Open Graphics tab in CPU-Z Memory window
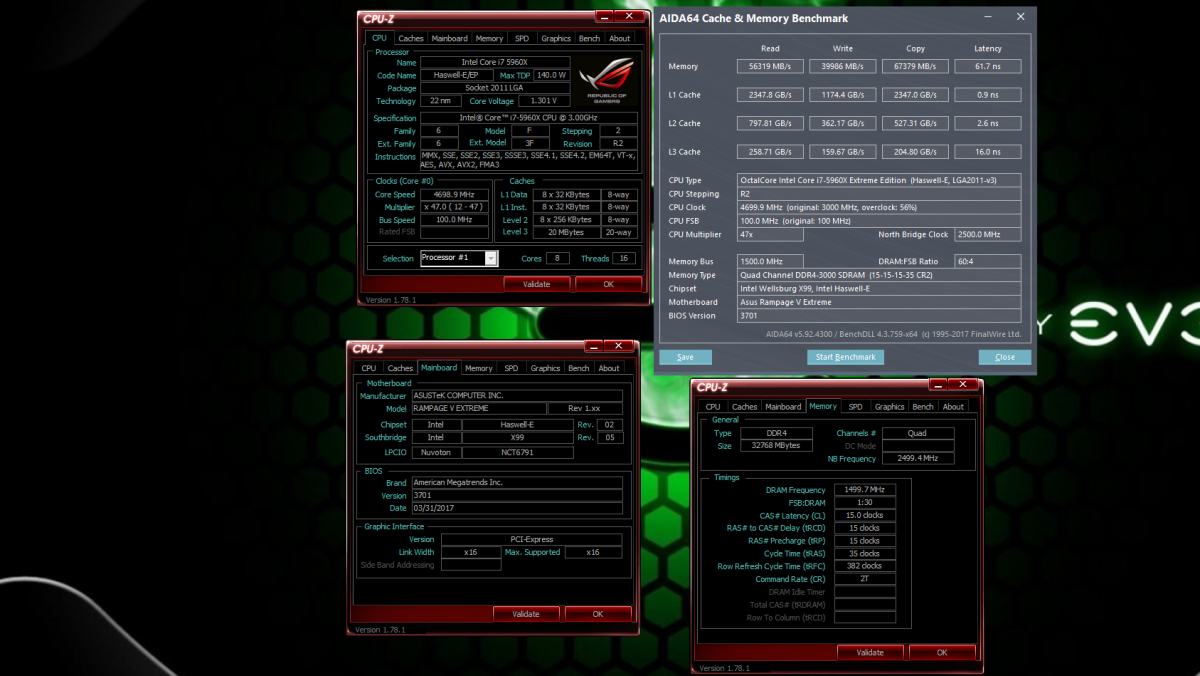The height and width of the screenshot is (676, 1200). tap(889, 407)
